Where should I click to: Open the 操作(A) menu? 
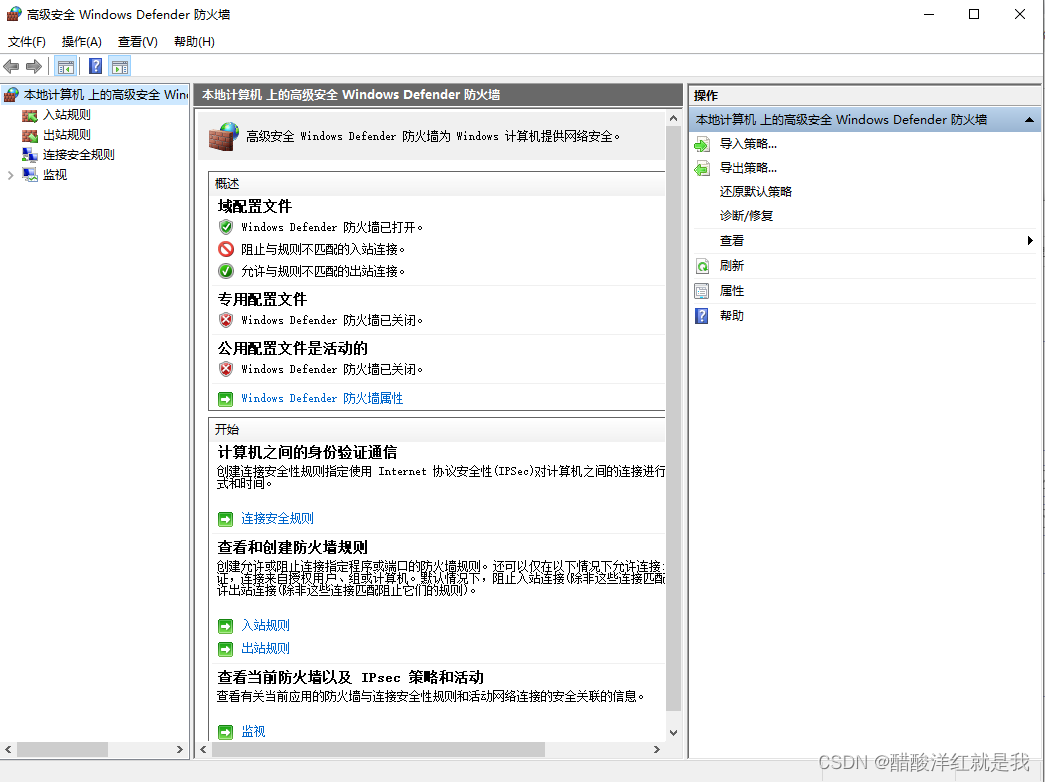[81, 41]
